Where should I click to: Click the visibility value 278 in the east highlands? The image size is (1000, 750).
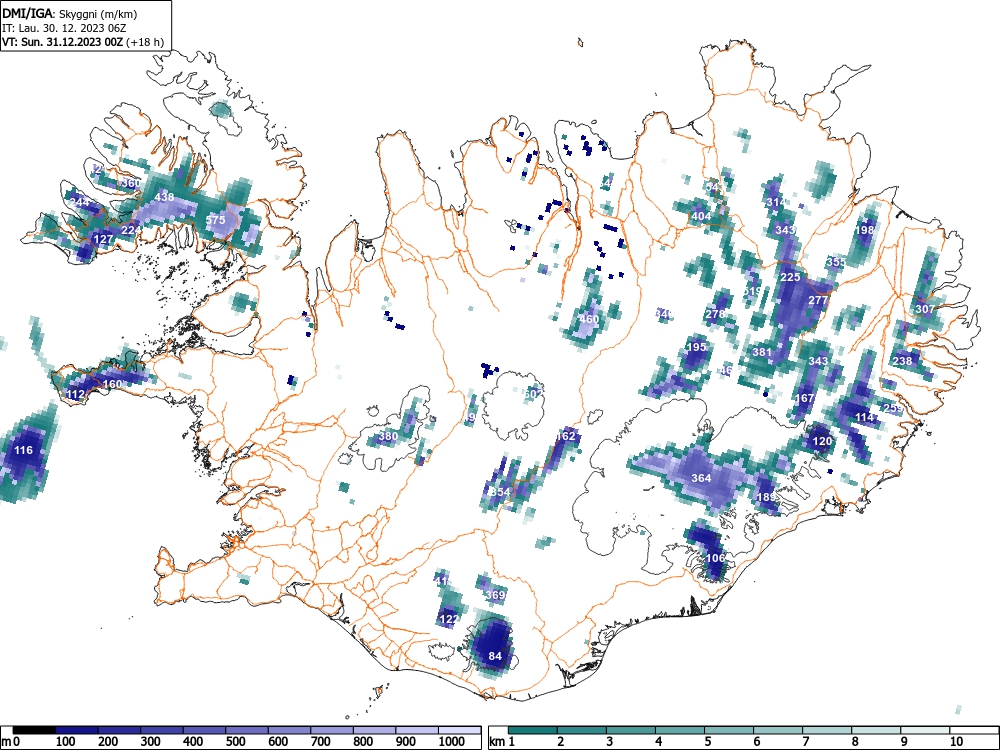[x=715, y=314]
